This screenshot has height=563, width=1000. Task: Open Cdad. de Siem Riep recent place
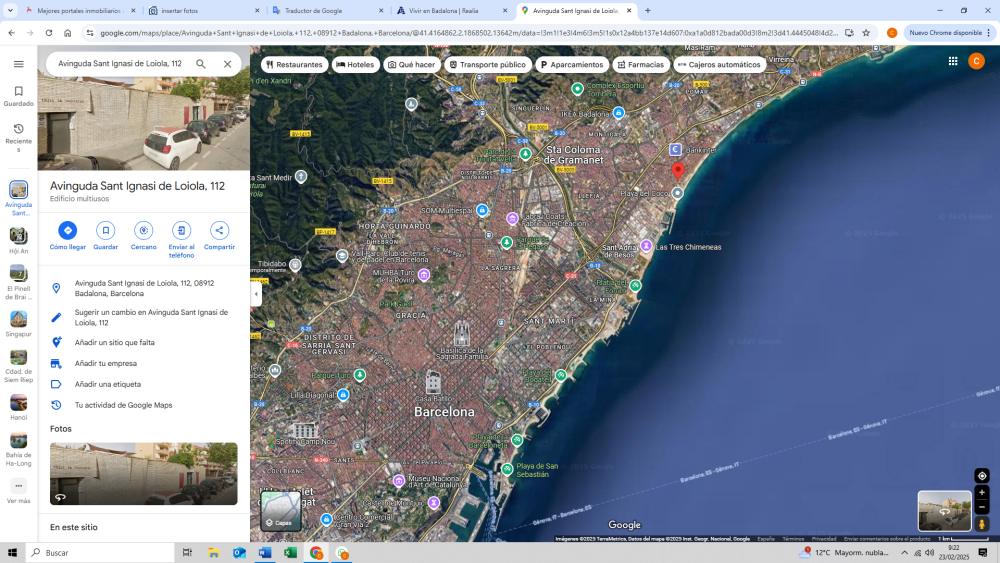[18, 366]
